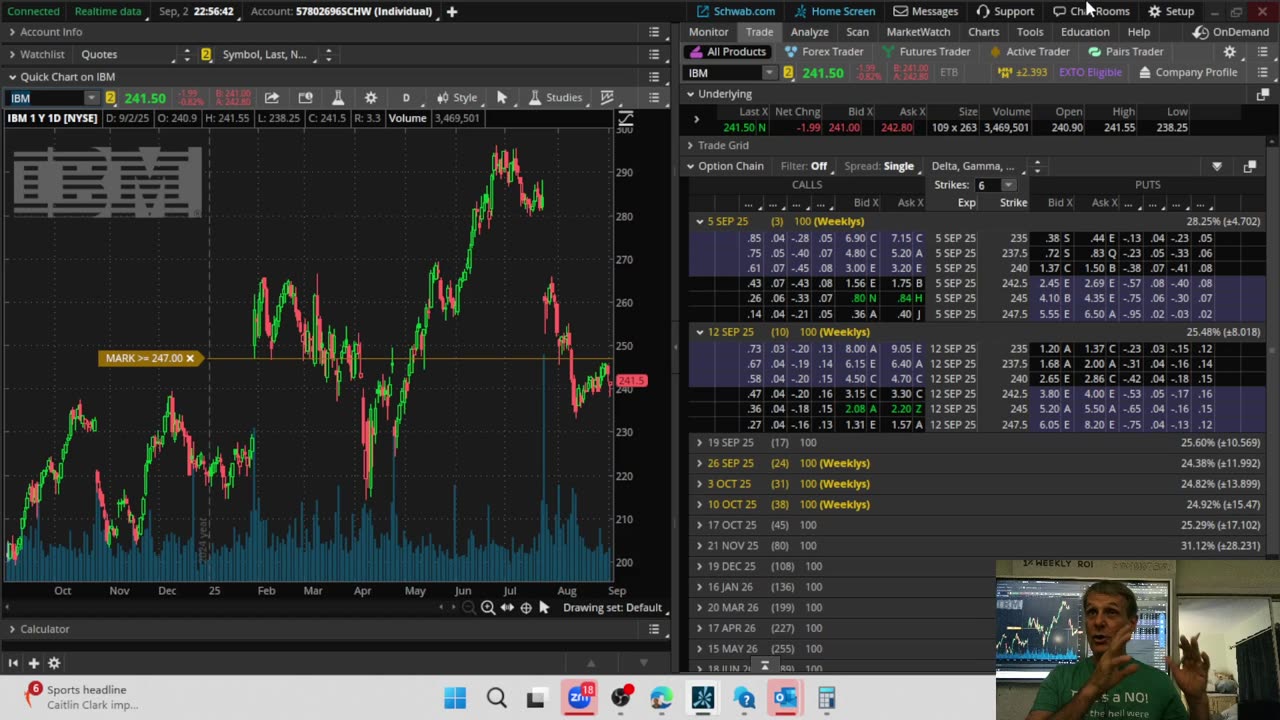The image size is (1280, 720).
Task: Open option chain Filter Off dropdown
Action: pos(804,166)
